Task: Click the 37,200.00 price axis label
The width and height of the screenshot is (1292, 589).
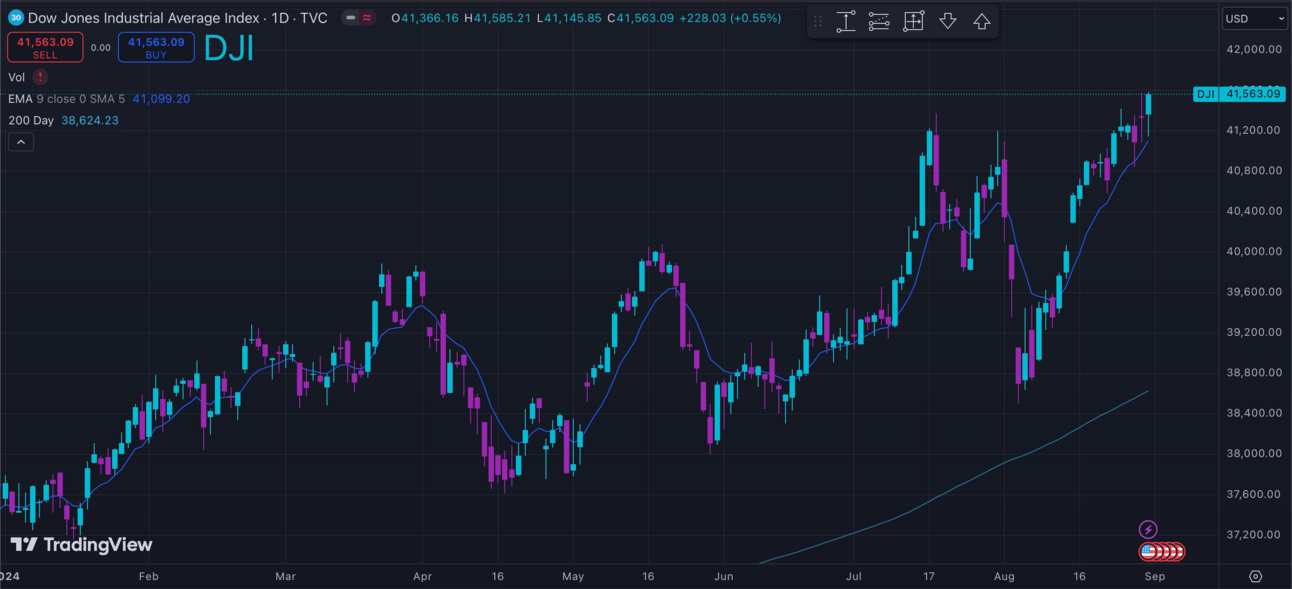Action: pos(1253,534)
